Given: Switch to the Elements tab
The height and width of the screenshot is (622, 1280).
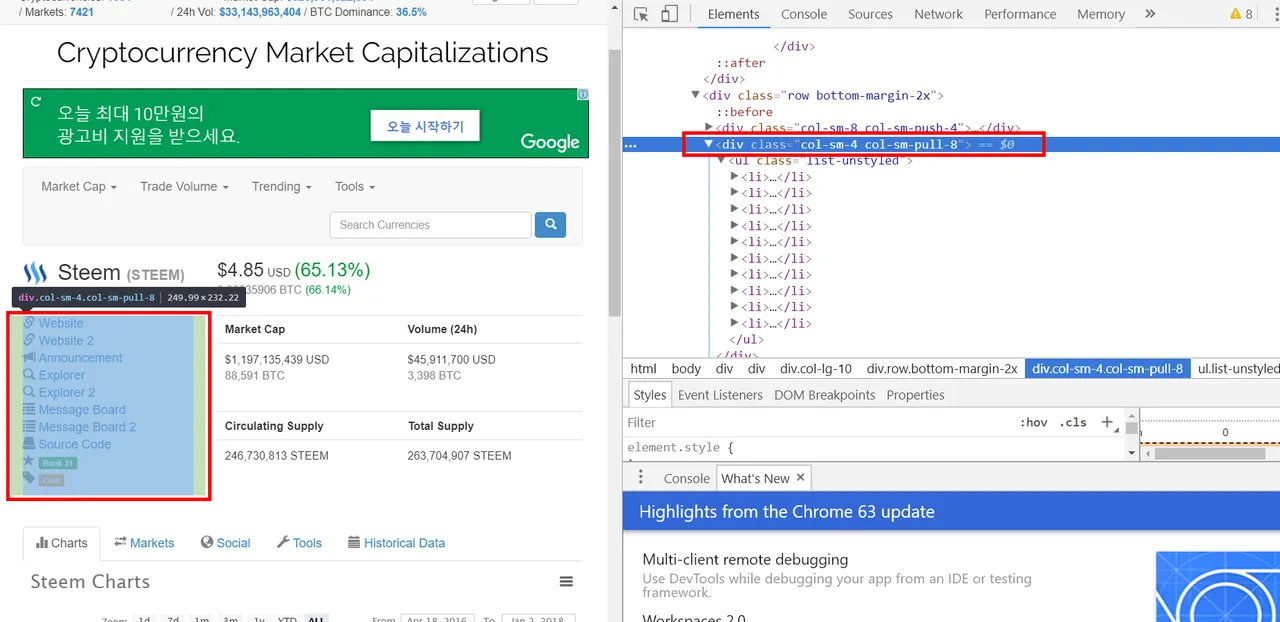Looking at the screenshot, I should 734,14.
